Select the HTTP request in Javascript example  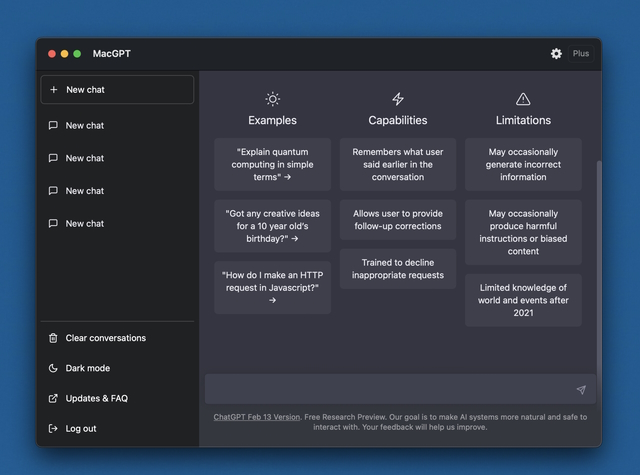[272, 288]
